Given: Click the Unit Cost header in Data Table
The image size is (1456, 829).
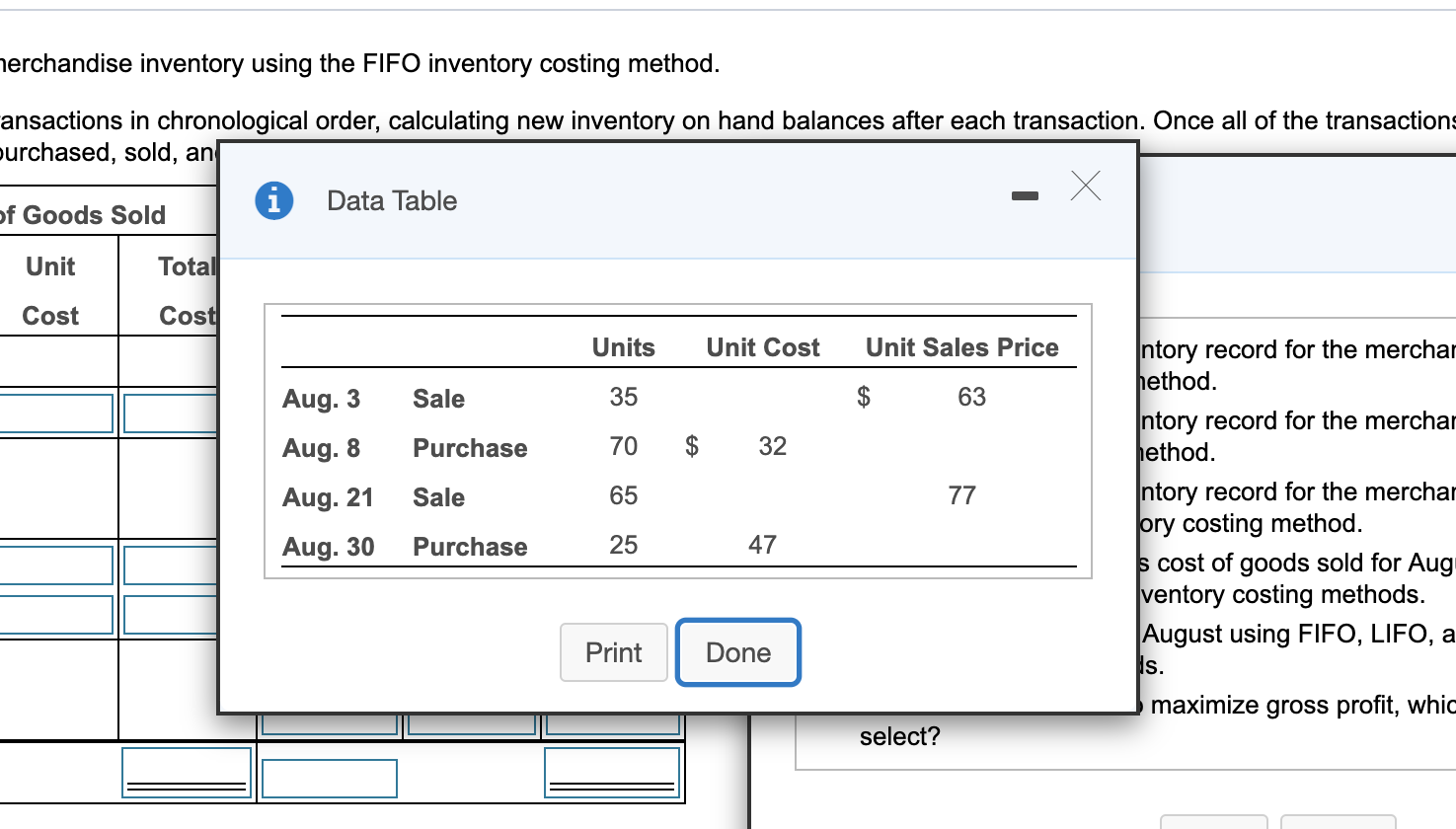Looking at the screenshot, I should [763, 347].
